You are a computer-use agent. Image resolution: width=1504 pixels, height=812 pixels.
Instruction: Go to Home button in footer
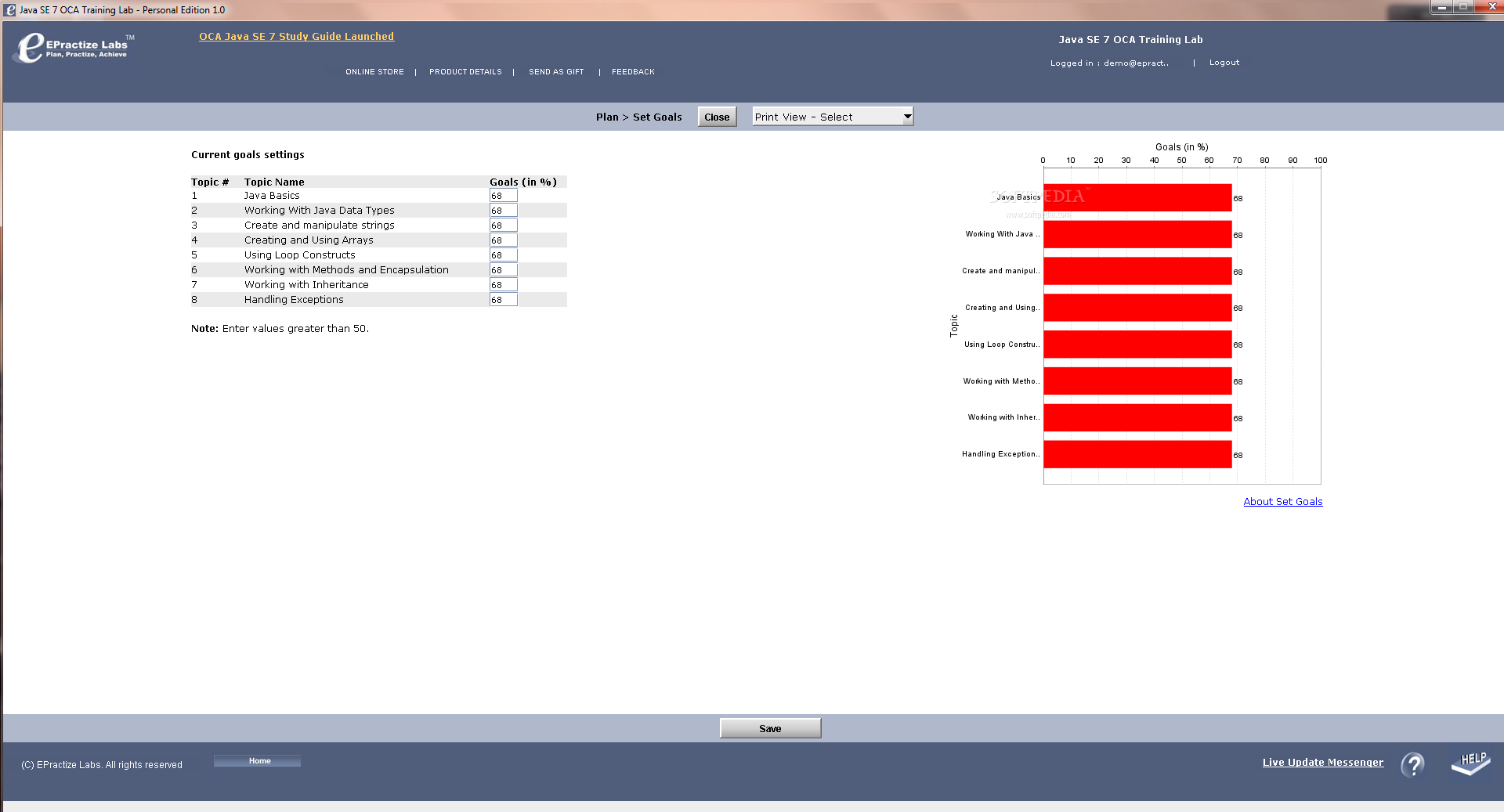[x=257, y=761]
